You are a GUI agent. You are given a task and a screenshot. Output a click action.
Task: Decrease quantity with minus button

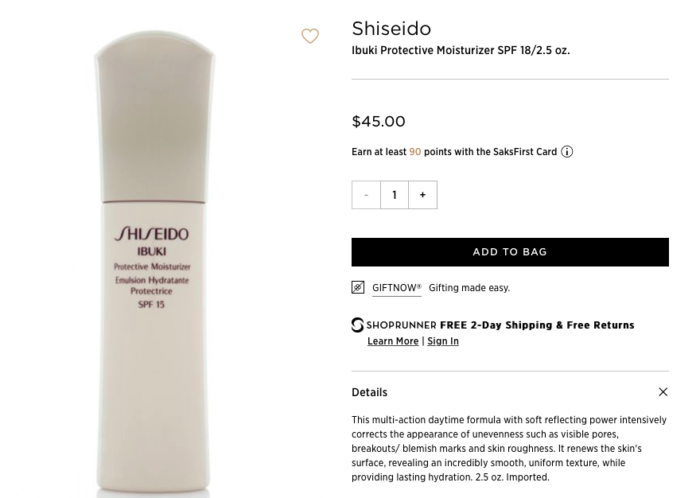366,195
